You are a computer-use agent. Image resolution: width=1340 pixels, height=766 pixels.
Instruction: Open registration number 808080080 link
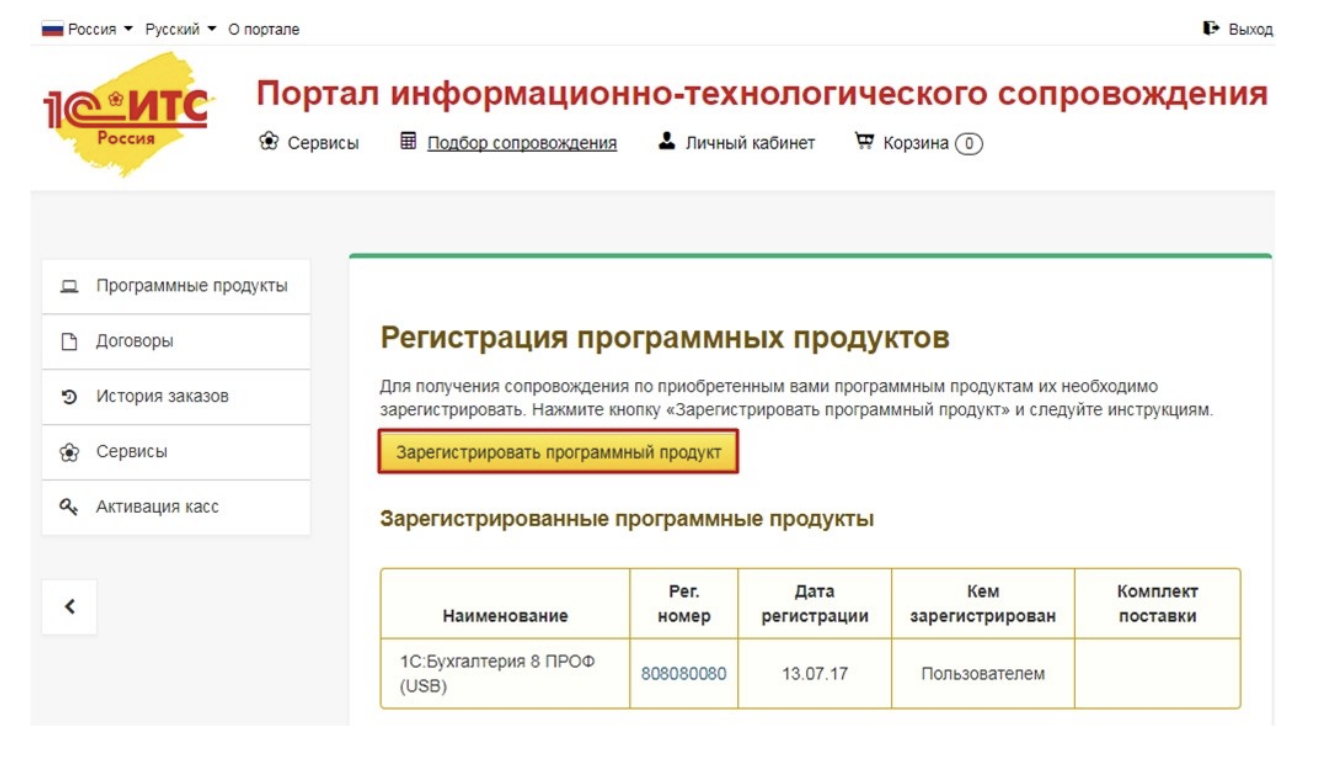click(683, 674)
